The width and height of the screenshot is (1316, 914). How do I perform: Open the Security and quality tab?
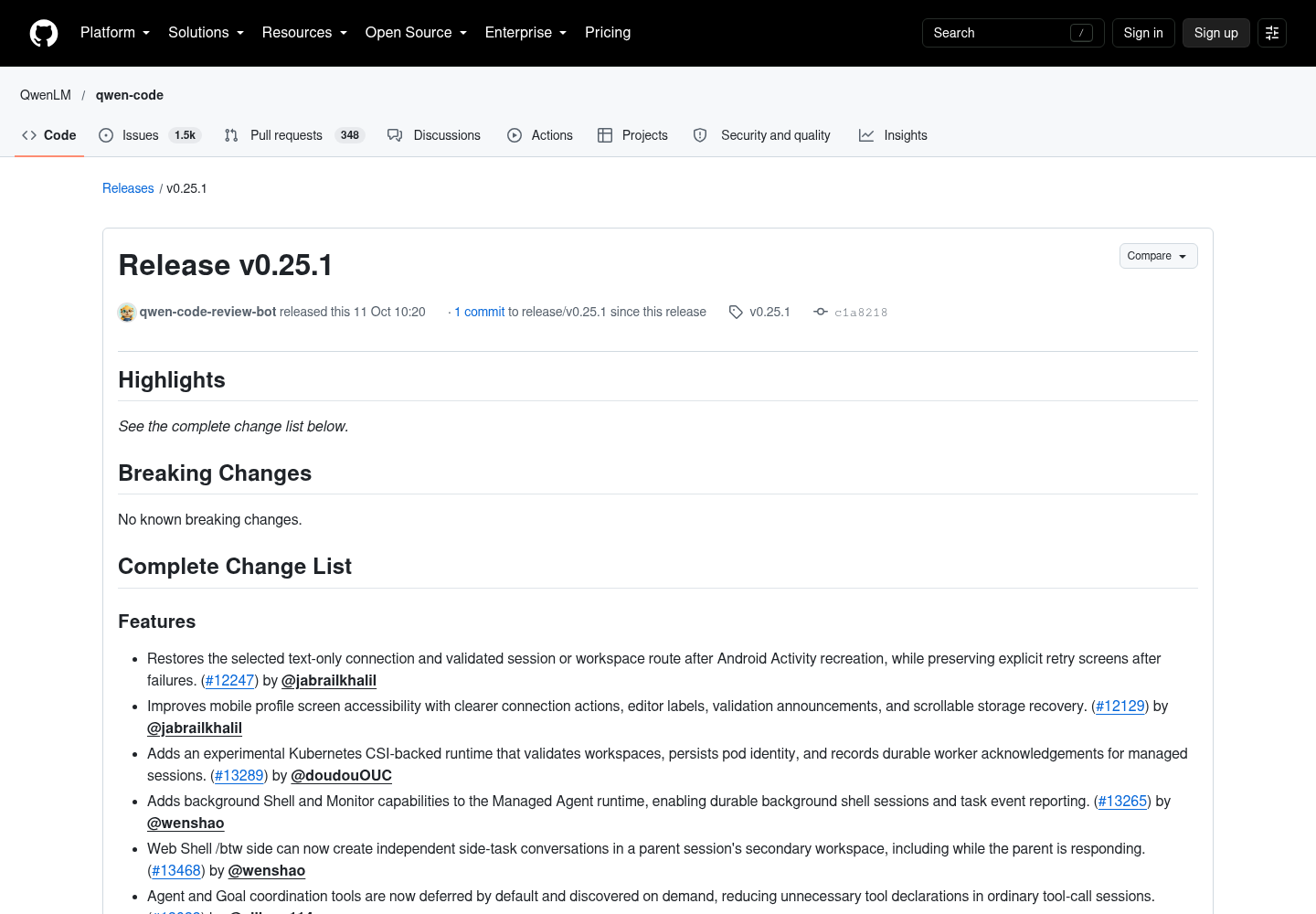[762, 135]
